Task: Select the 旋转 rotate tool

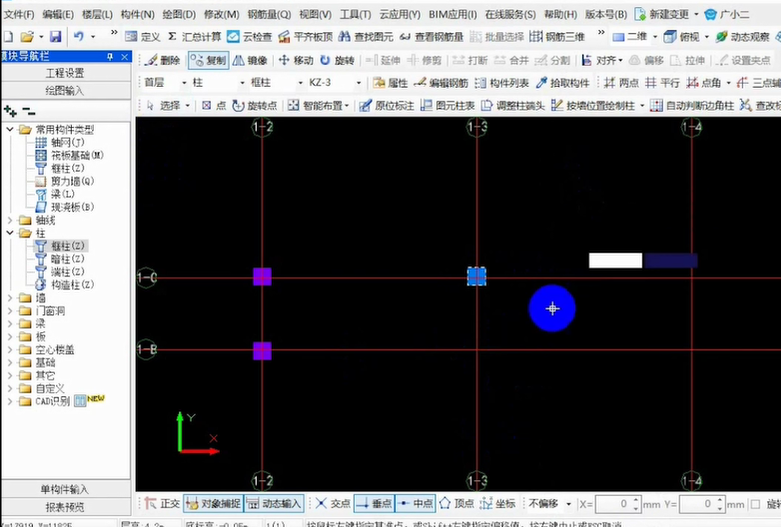Action: tap(337, 60)
